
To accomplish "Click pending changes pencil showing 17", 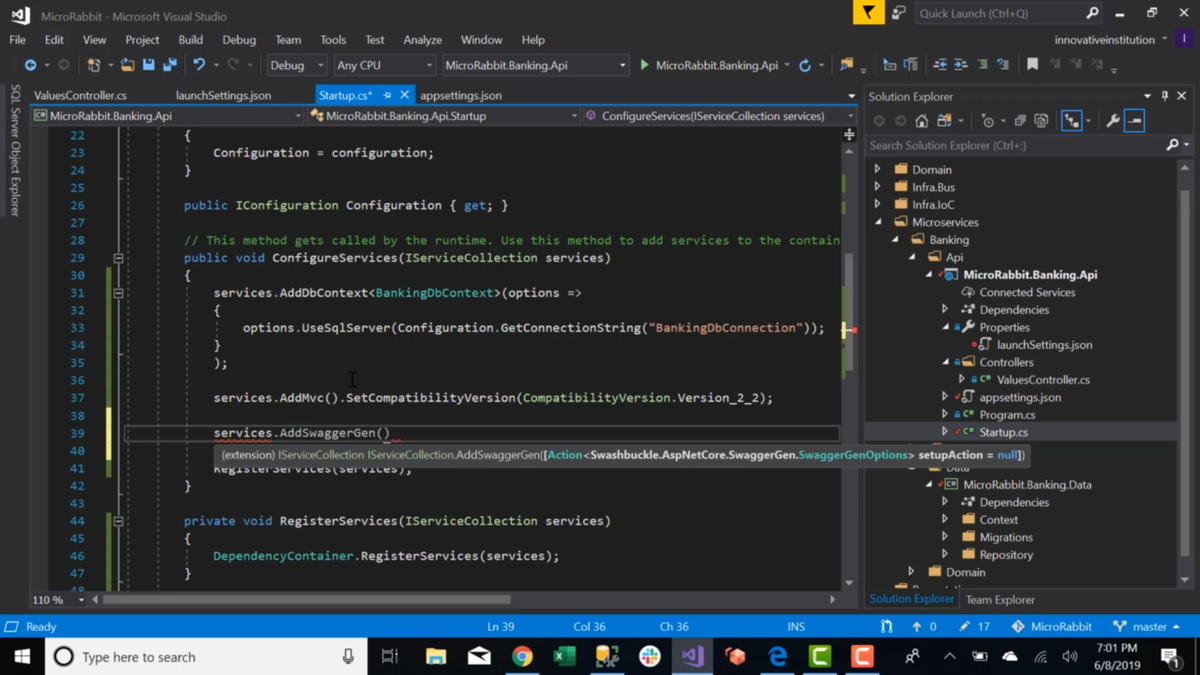I will (x=974, y=627).
